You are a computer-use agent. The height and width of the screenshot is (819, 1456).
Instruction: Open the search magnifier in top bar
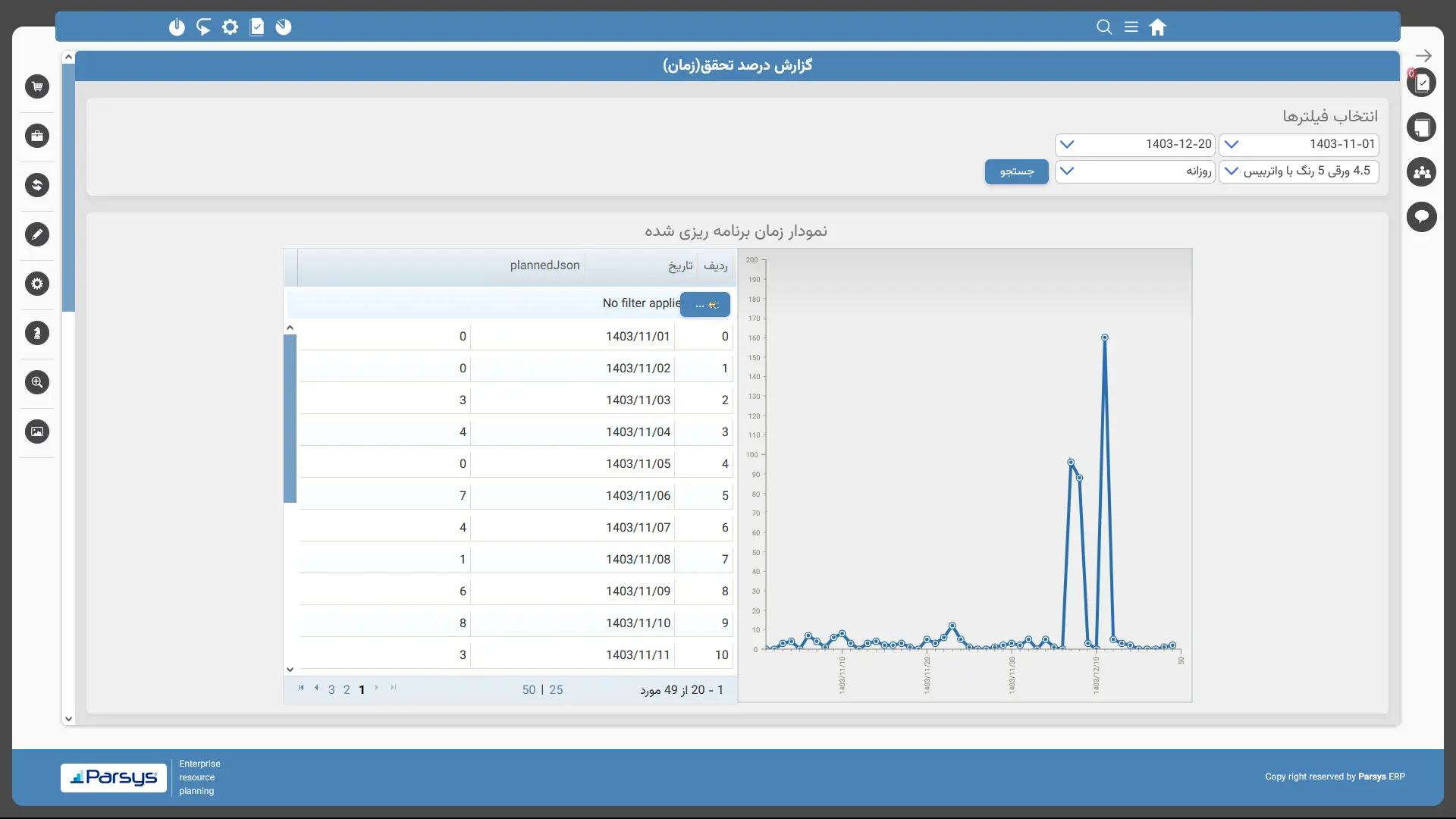[x=1104, y=27]
